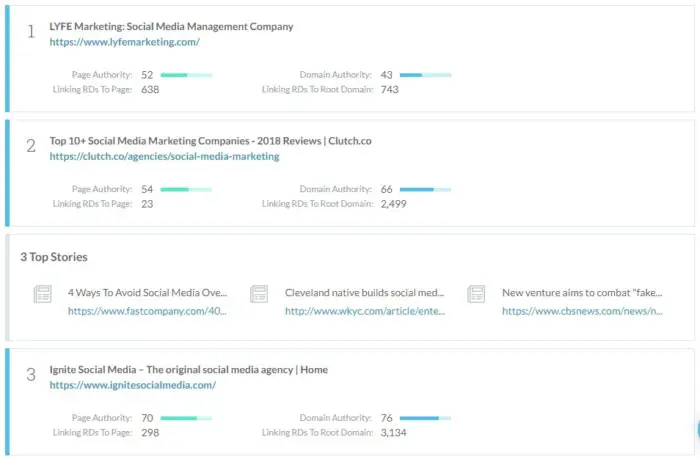
Task: Open the clutch.co social-media-marketing link
Action: 164,156
